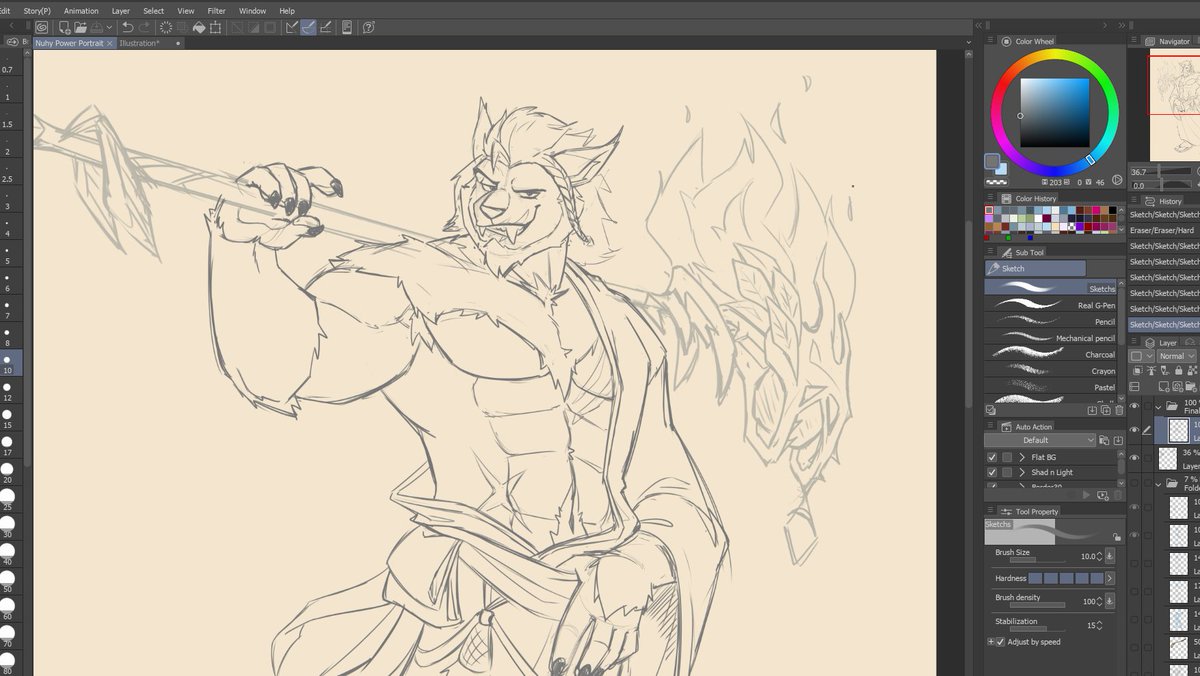Toggle Snap to Grid icon

pyautogui.click(x=326, y=27)
